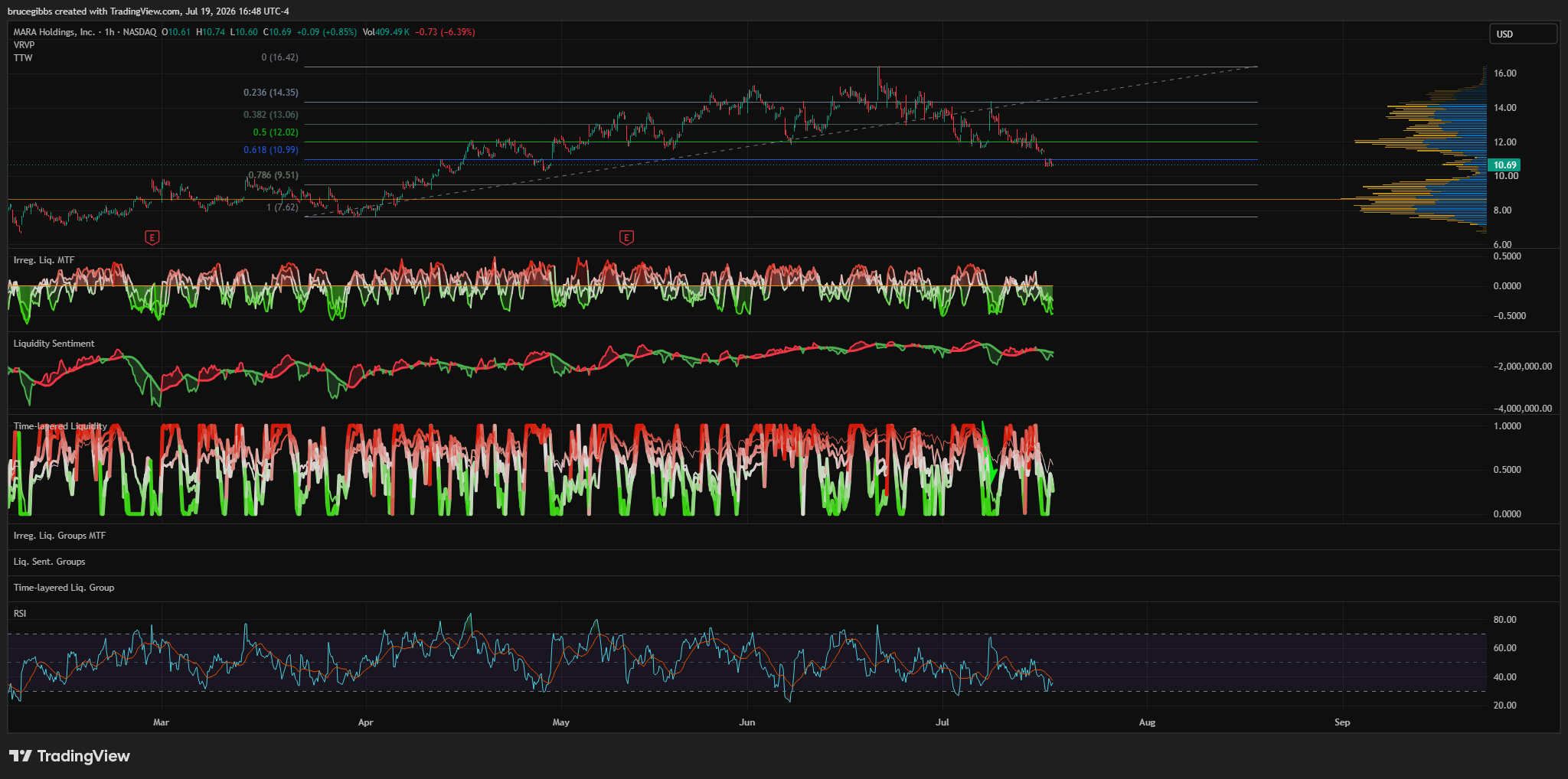Click the Fibonacci label 0.786 (9.51)

[x=273, y=175]
